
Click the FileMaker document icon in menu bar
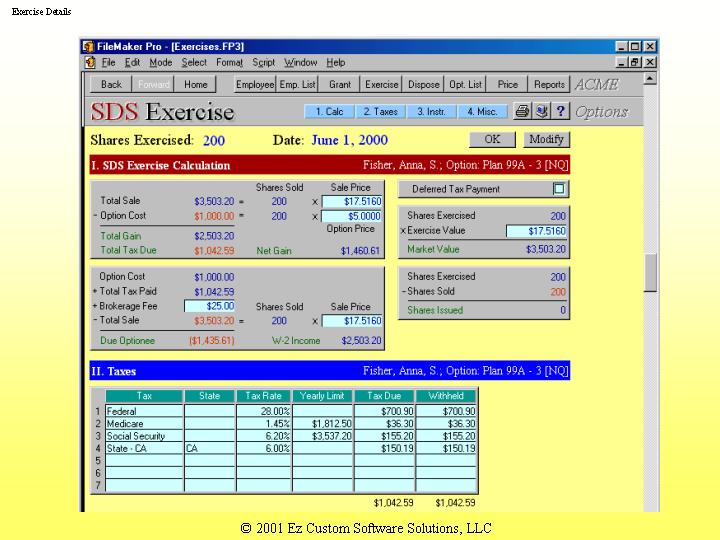coord(90,62)
